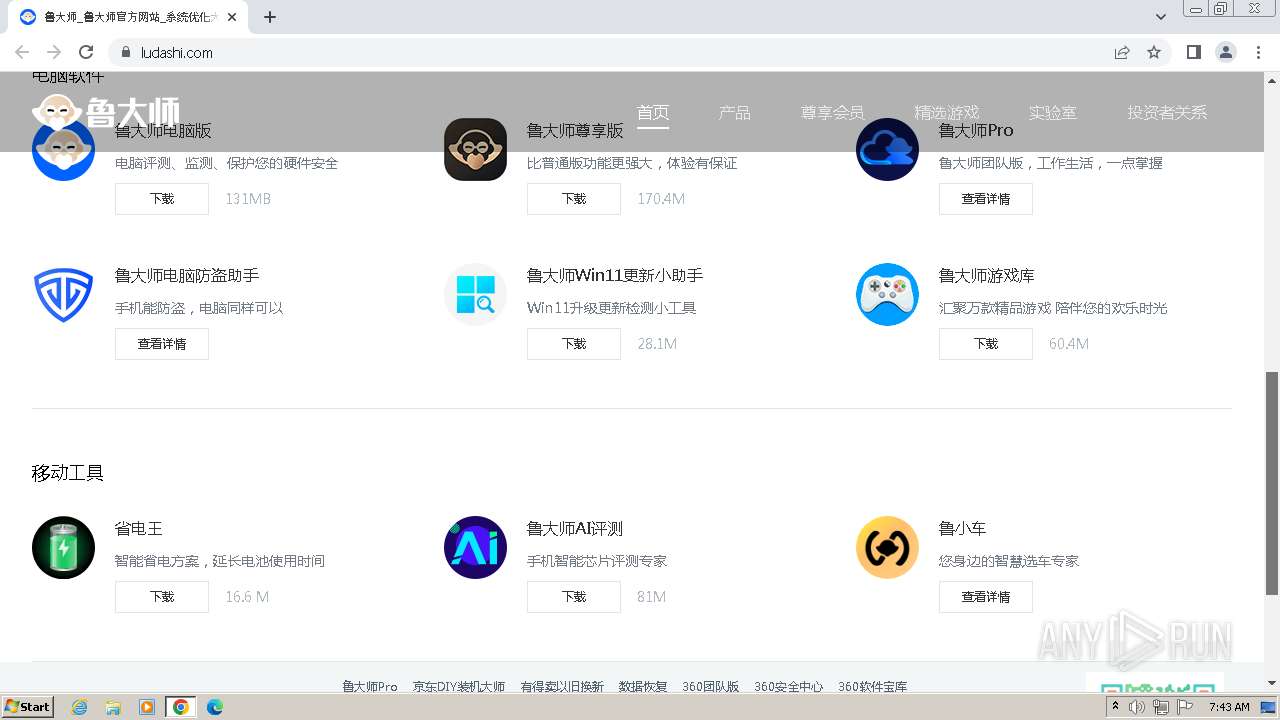
Task: Click the 移动工具 section heading
Action: [x=68, y=473]
